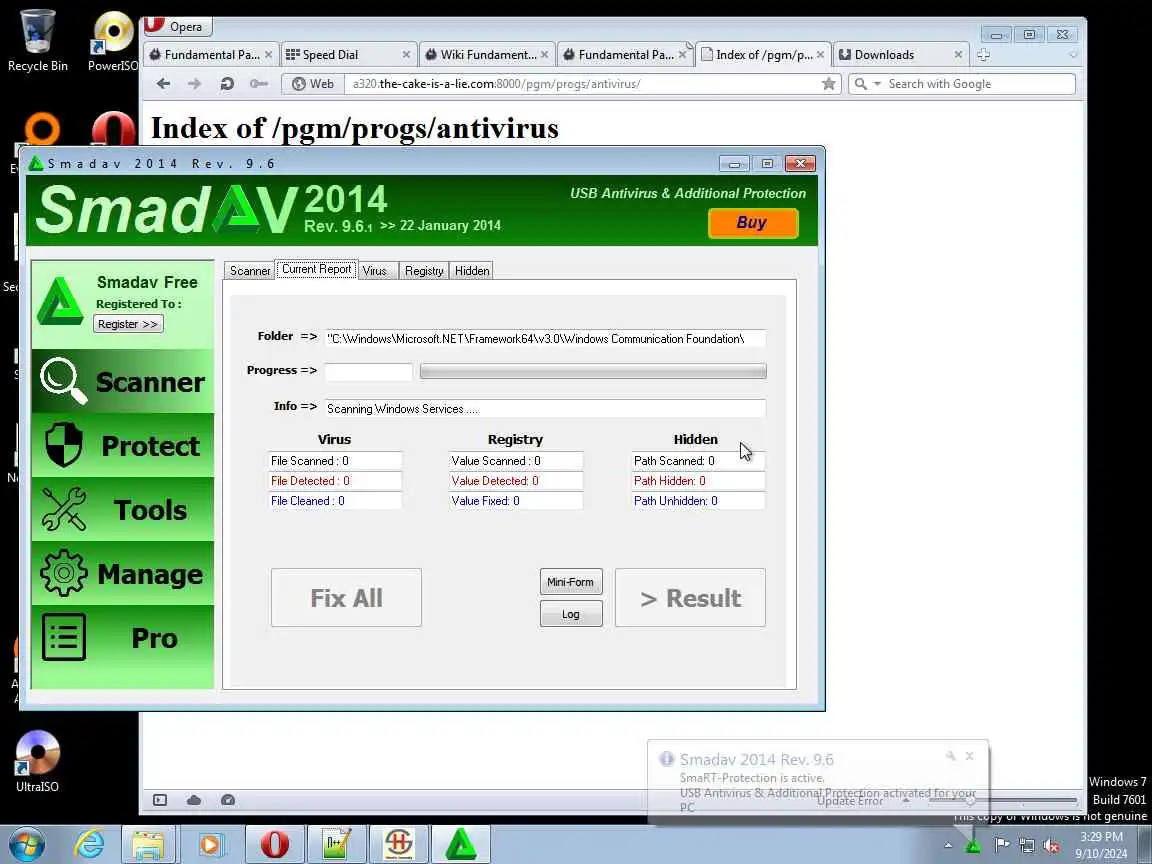Bookmark the page with the star icon
Screen dimensions: 1152x864
pyautogui.click(x=829, y=84)
